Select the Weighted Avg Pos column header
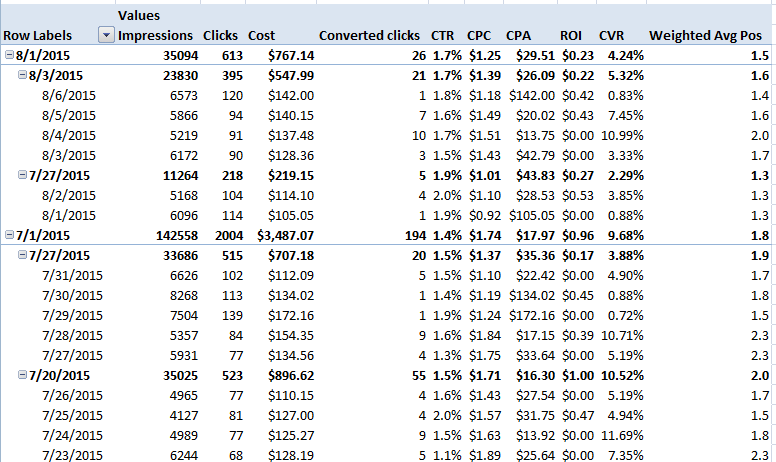Screen dimensions: 776x462 705,36
